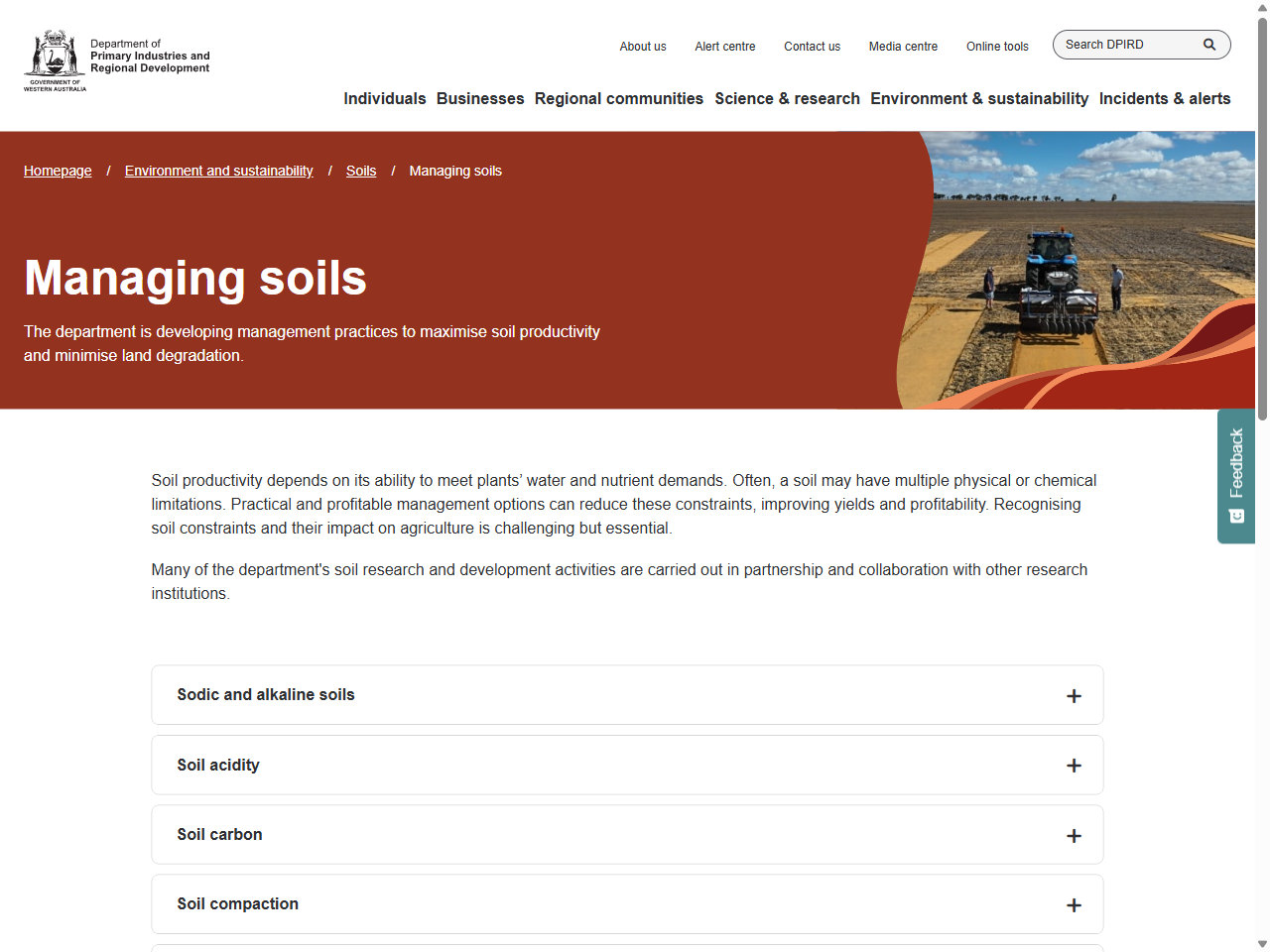Click the search magnifier icon
Viewport: 1270px width, 952px height.
coord(1208,45)
